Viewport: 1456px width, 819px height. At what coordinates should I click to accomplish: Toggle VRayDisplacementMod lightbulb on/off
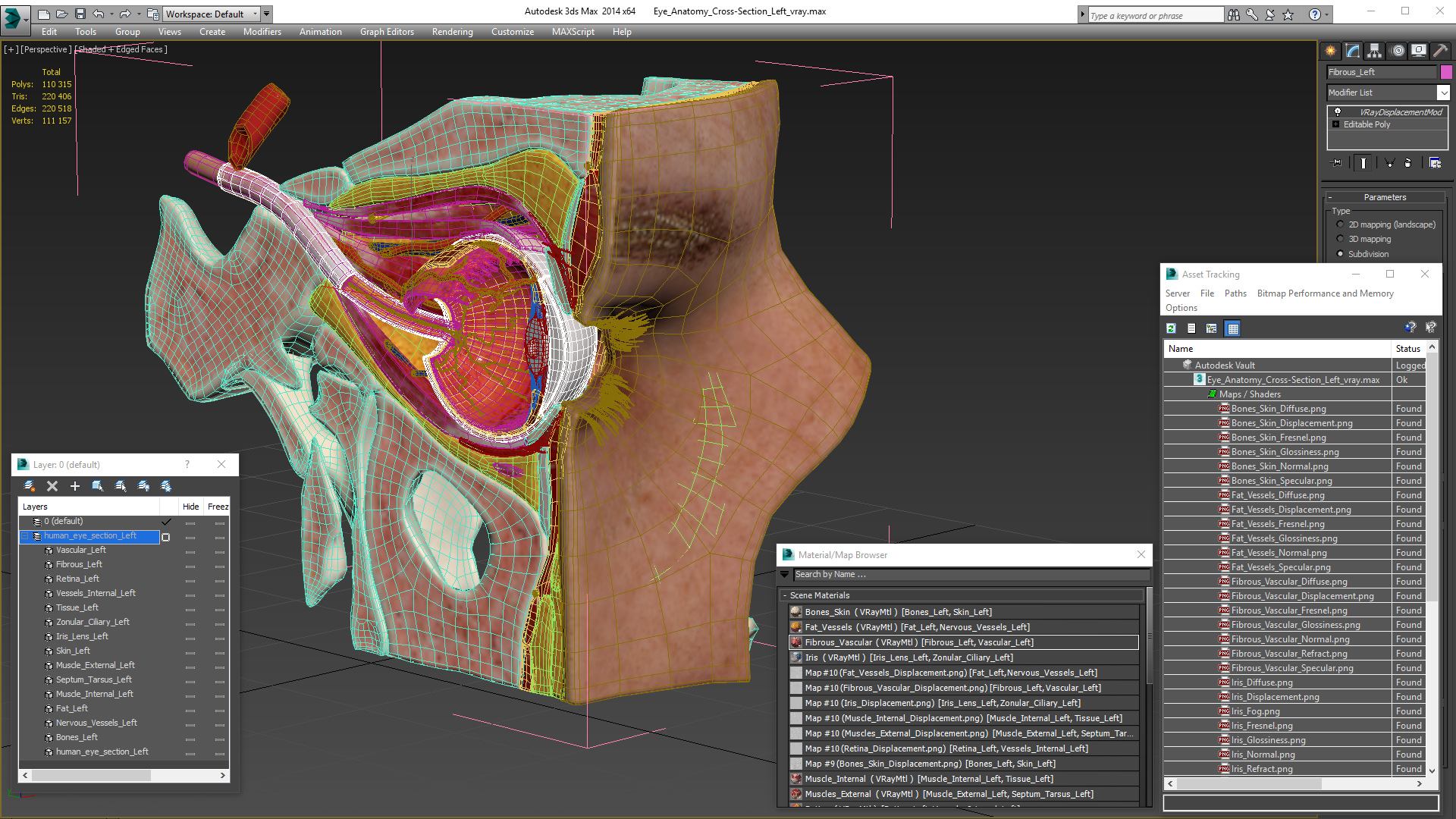pos(1338,112)
